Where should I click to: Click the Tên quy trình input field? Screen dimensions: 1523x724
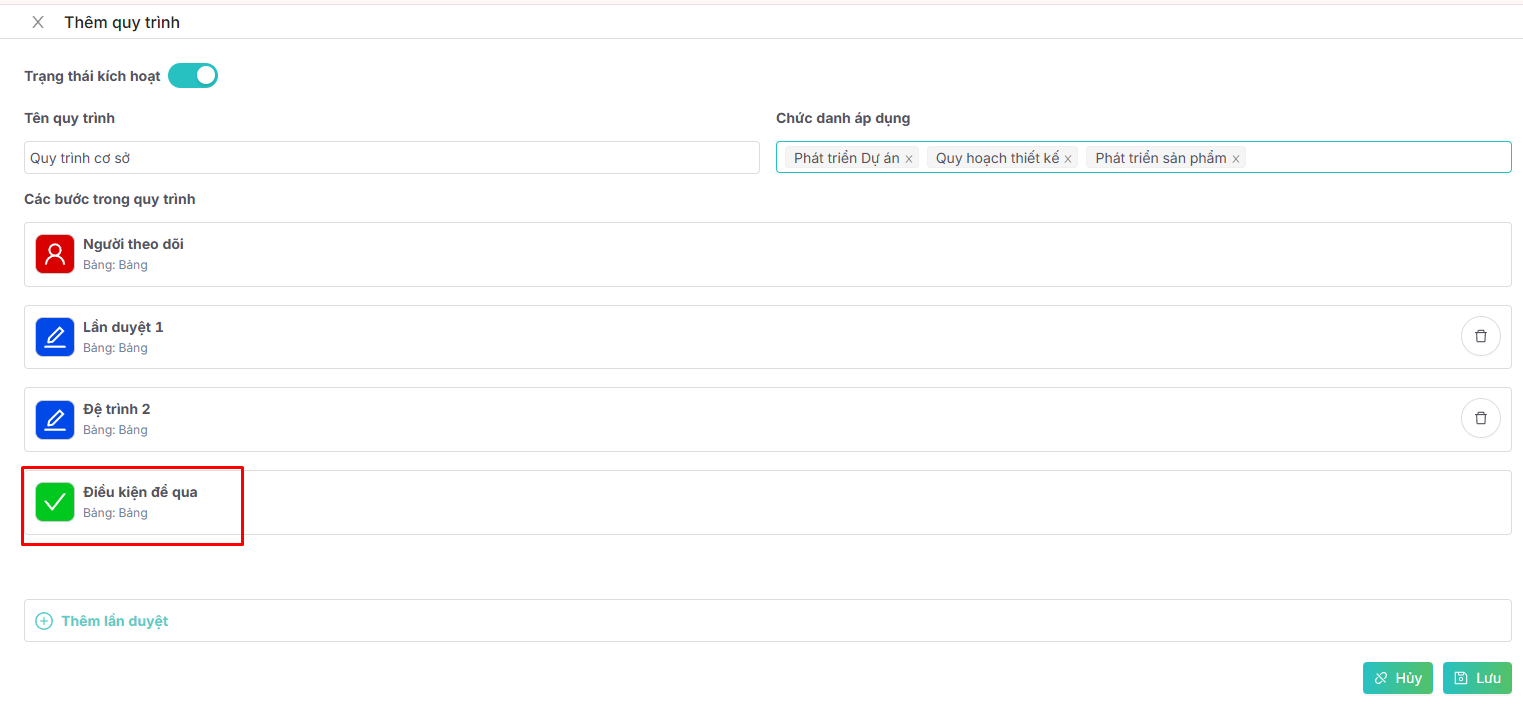pos(391,158)
